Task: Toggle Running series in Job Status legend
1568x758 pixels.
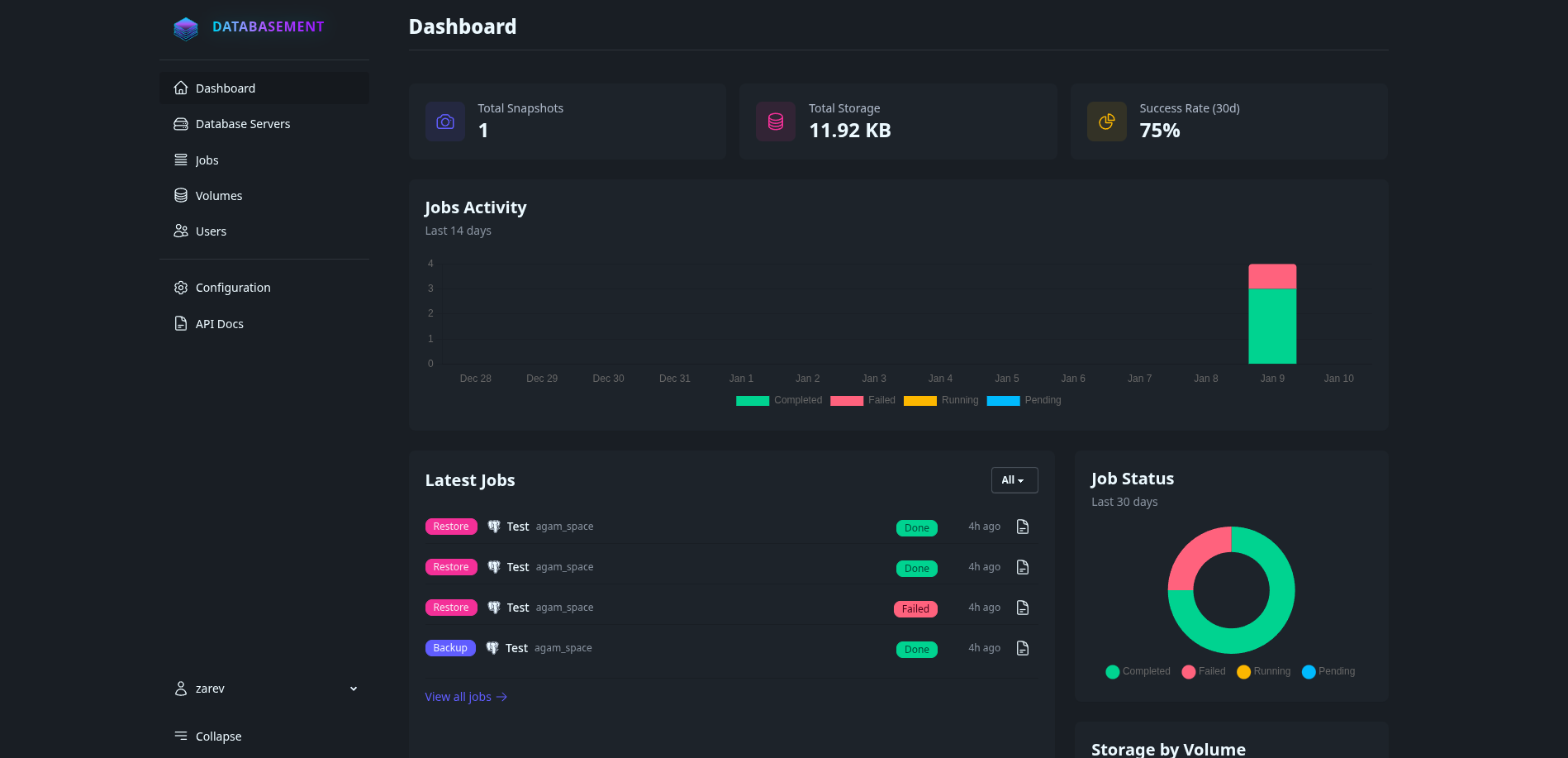Action: coord(1263,672)
